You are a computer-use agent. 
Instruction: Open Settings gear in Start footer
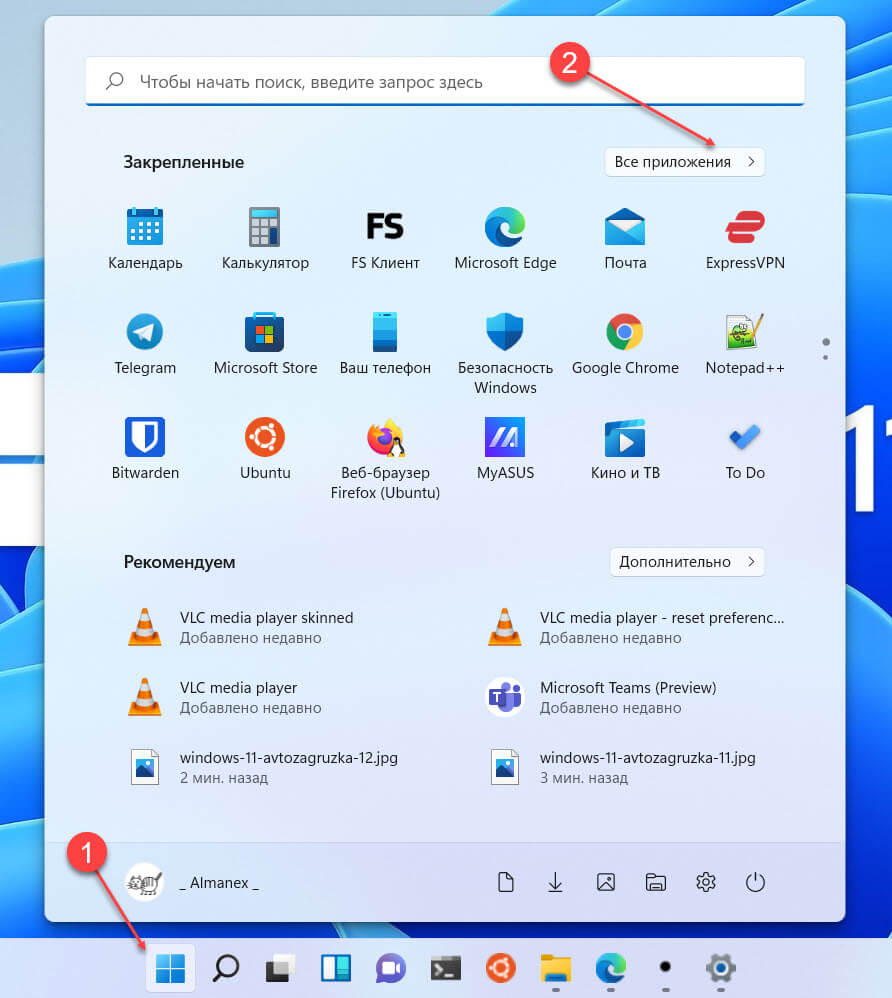[705, 882]
